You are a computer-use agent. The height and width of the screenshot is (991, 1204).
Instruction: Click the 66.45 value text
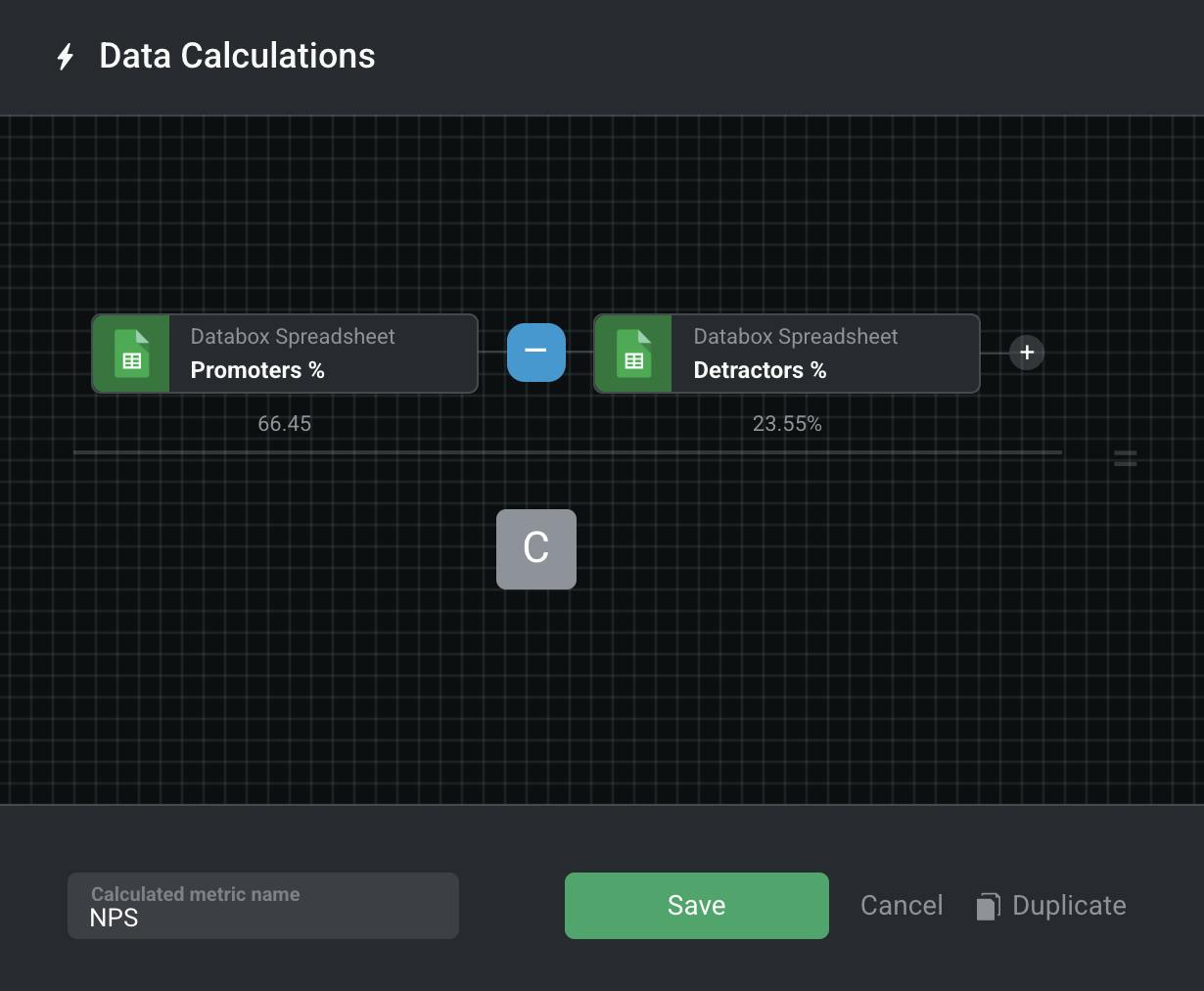(285, 424)
